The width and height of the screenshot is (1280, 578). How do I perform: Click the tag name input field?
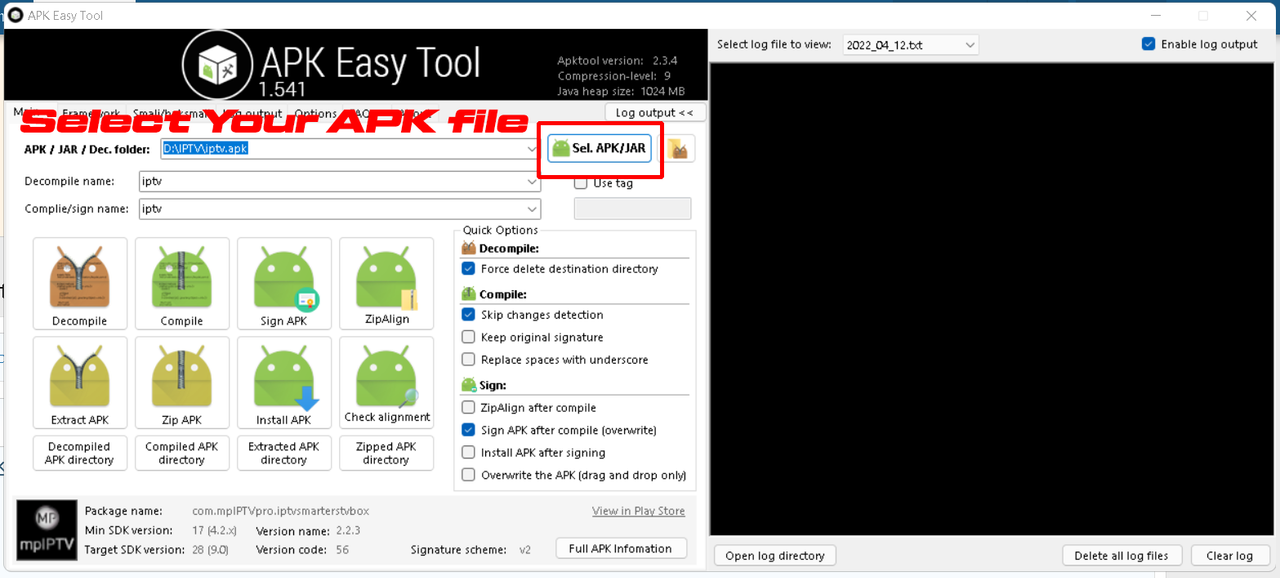click(x=632, y=209)
